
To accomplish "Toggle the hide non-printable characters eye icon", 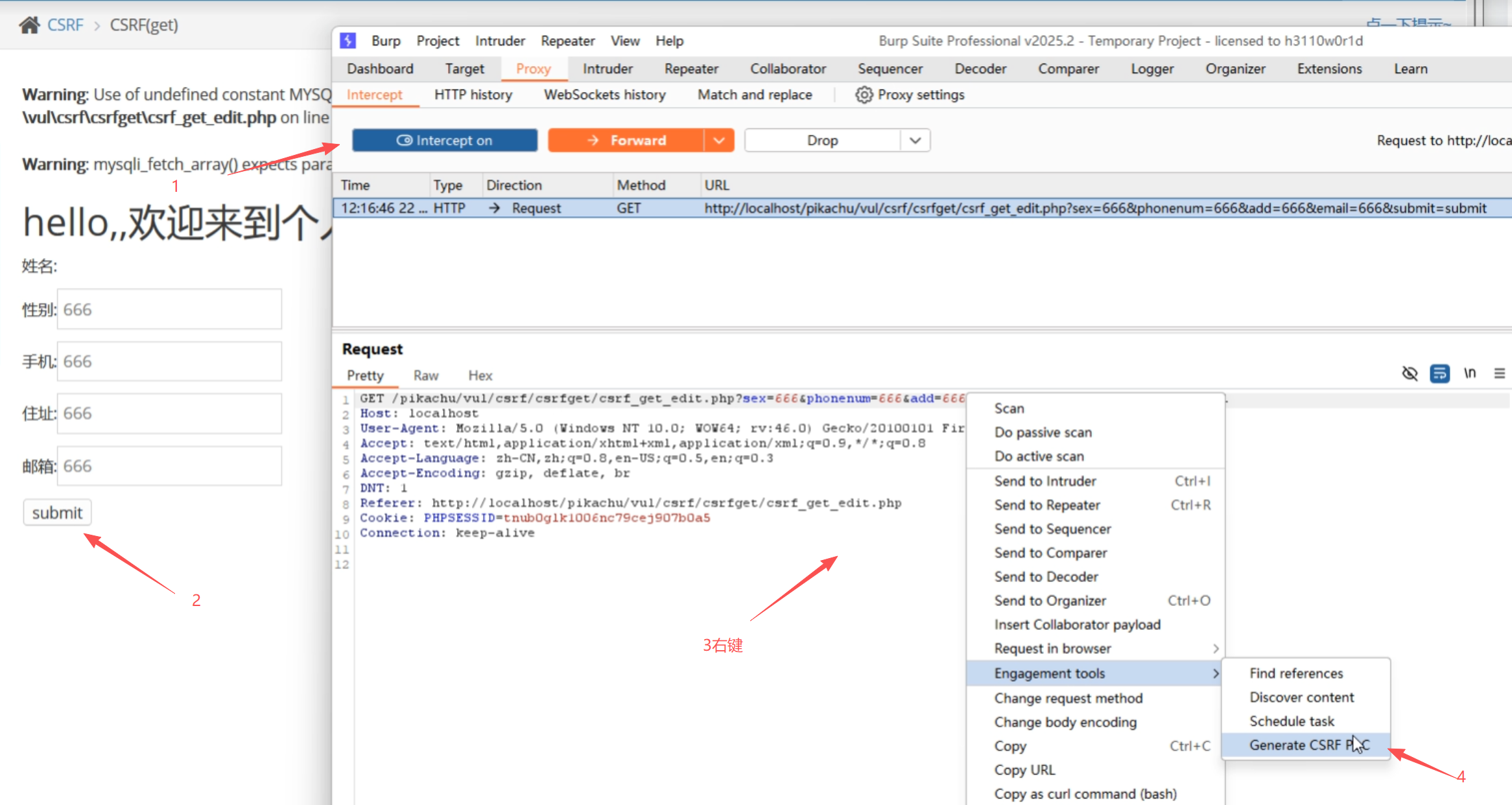I will pyautogui.click(x=1410, y=373).
